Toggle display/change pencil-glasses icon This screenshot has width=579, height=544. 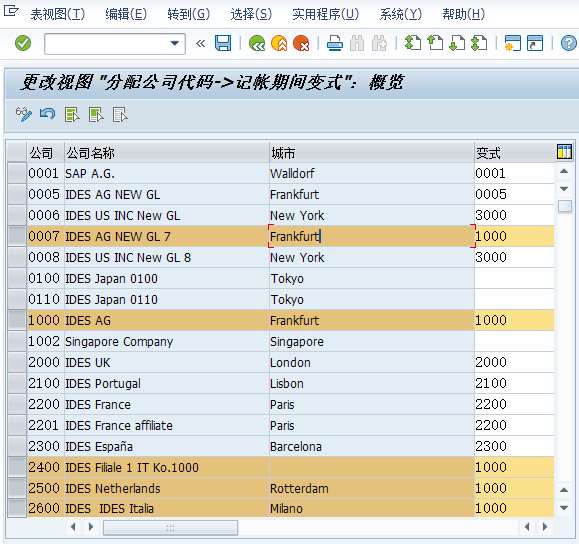24,114
